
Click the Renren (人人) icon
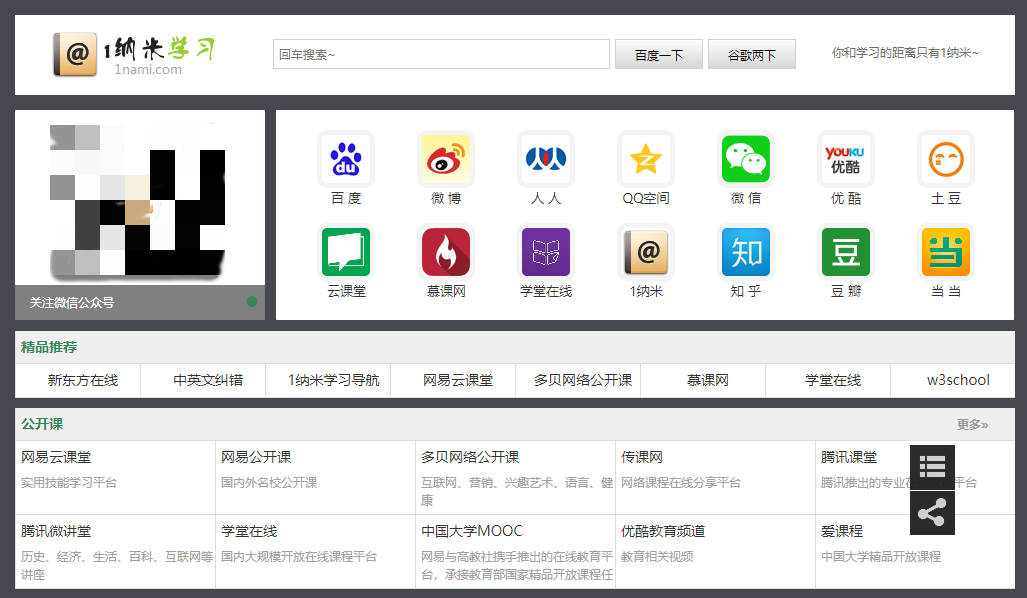pos(546,159)
